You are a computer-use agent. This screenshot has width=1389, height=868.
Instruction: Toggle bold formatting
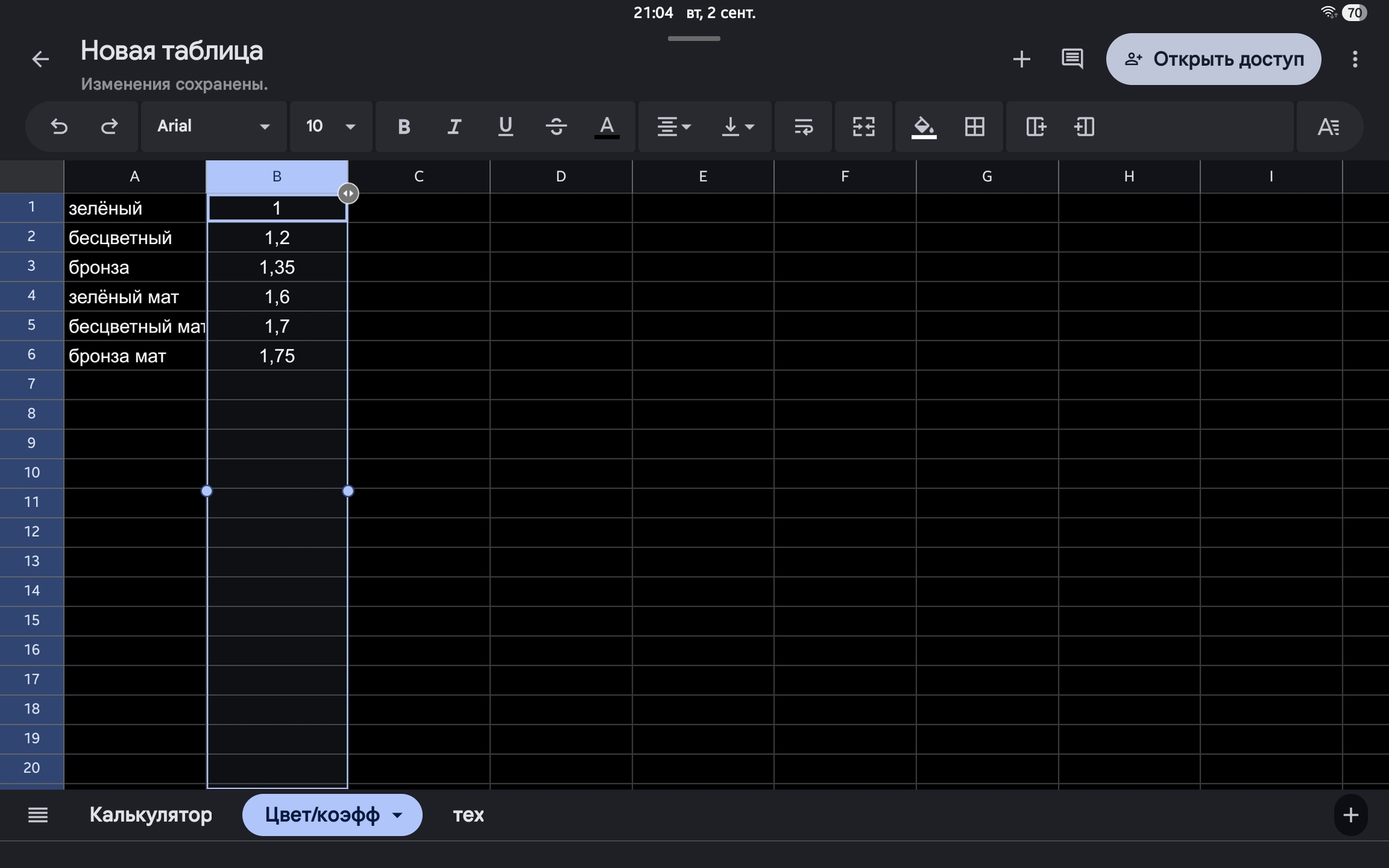point(404,127)
